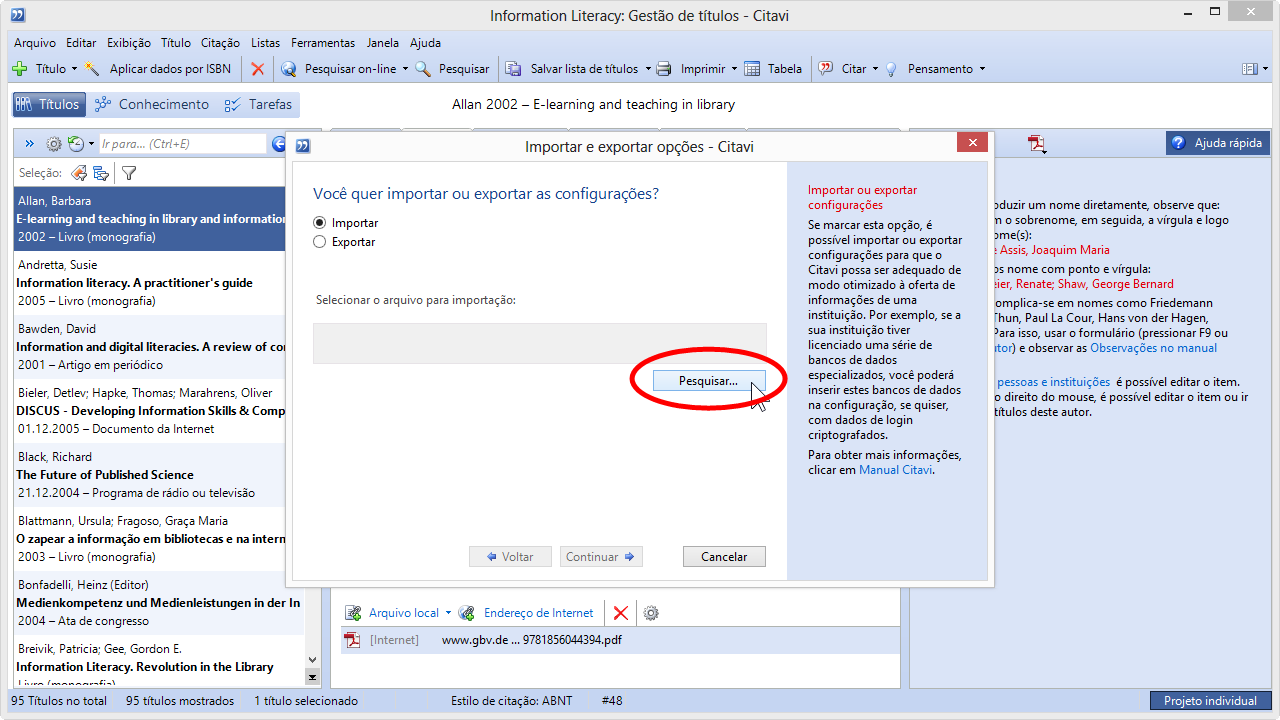Click the second Seleção list icon
Viewport: 1280px width, 720px height.
101,173
